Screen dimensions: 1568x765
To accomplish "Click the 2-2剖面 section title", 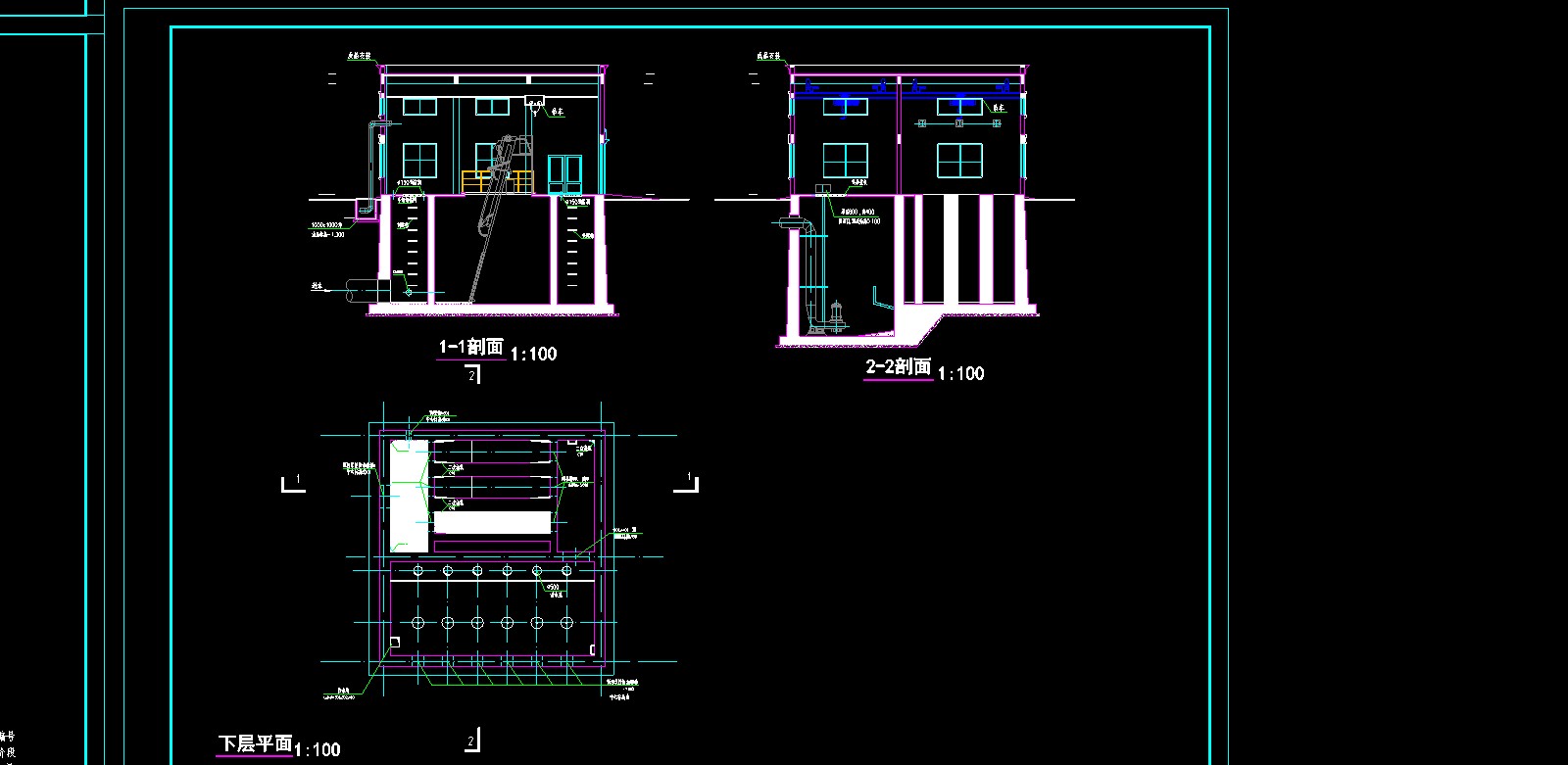I will point(898,367).
